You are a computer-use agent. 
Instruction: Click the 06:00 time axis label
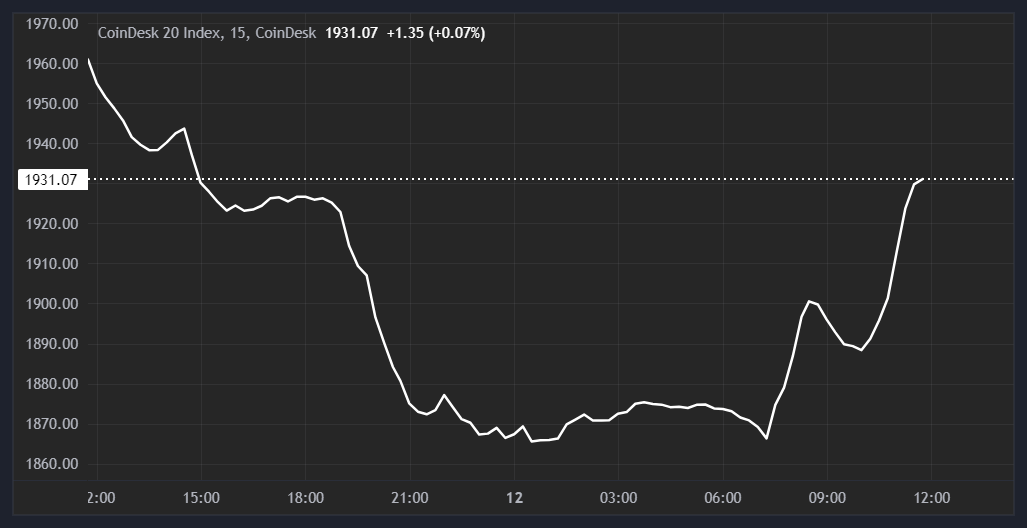[723, 498]
